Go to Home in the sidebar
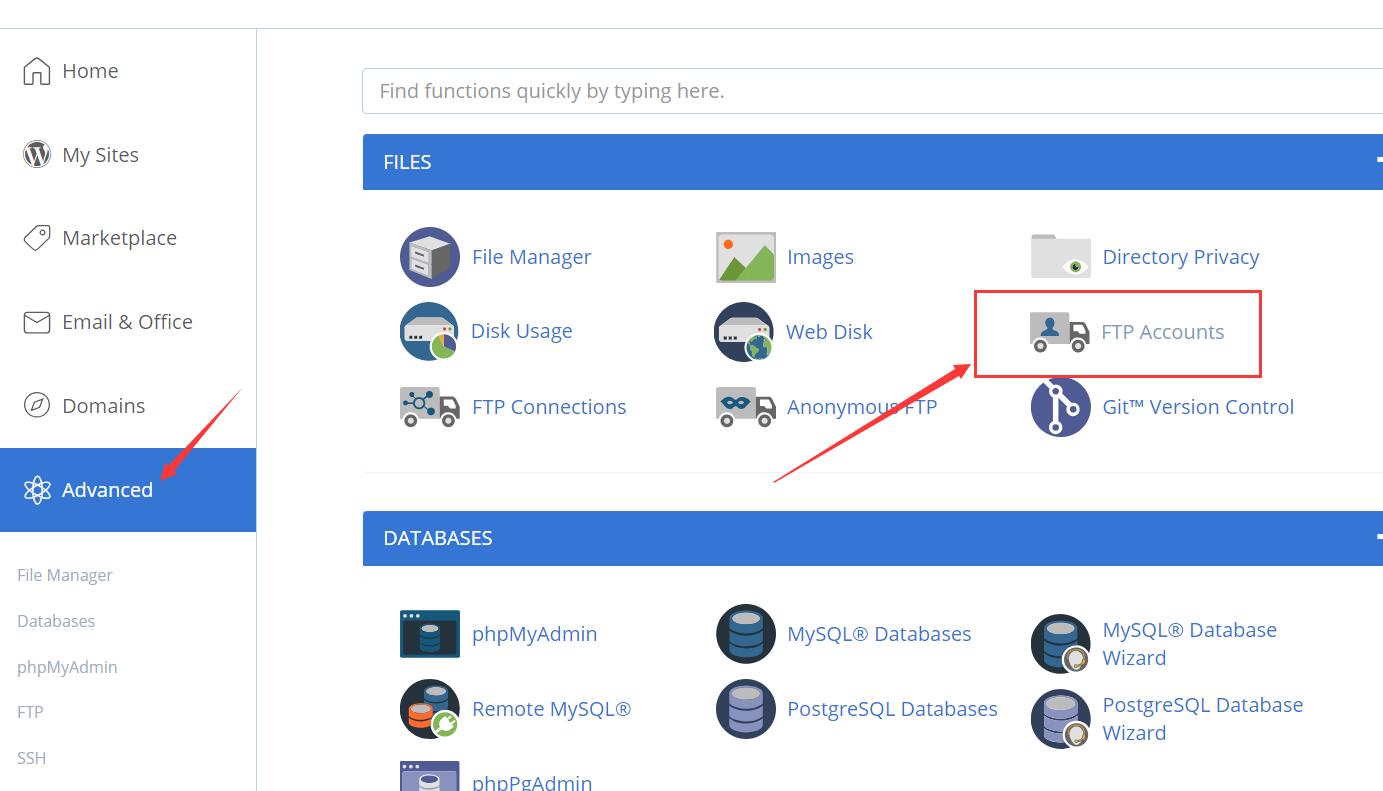Viewport: 1383px width, 791px height. (x=90, y=71)
